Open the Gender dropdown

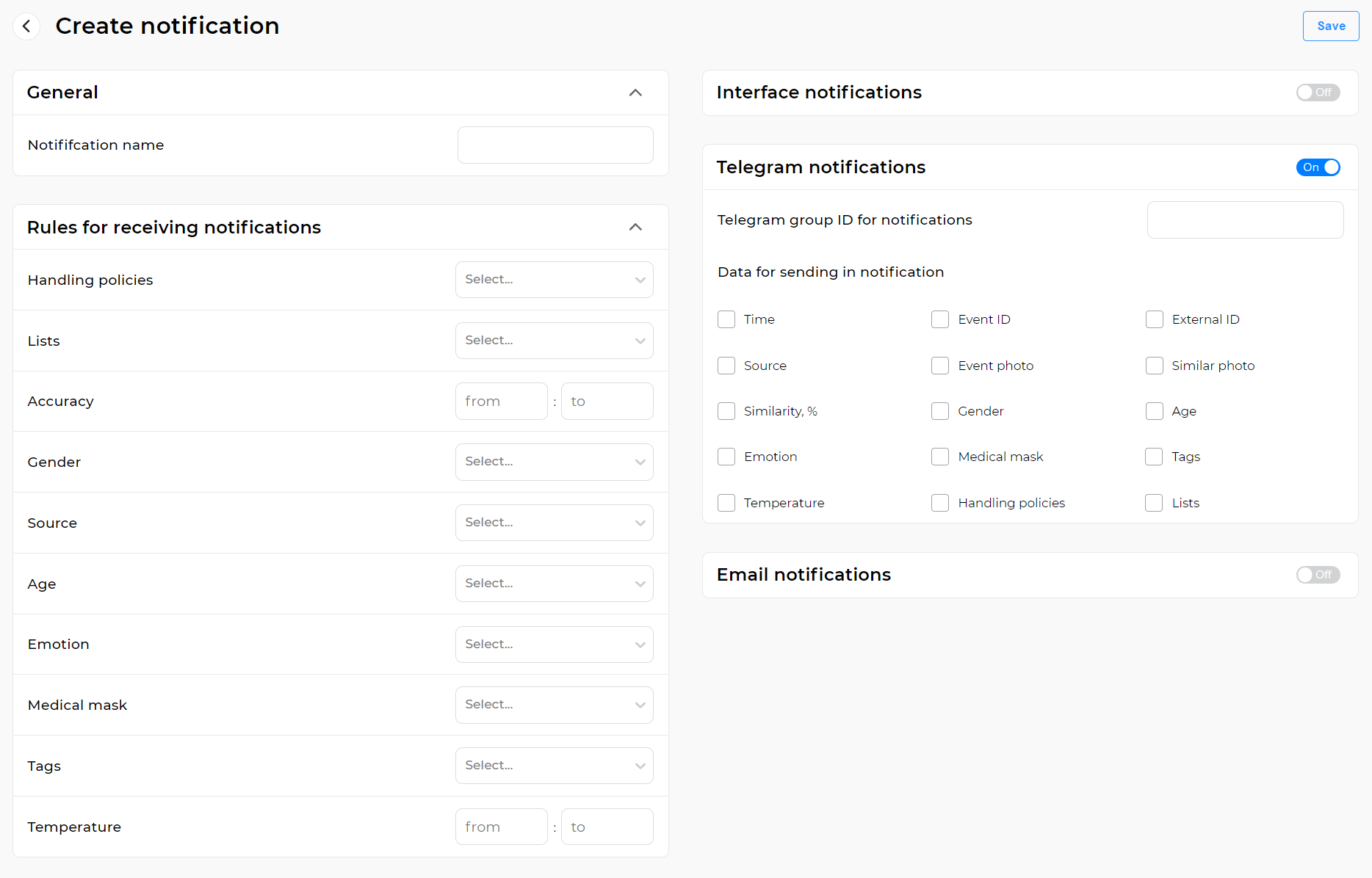pos(554,461)
